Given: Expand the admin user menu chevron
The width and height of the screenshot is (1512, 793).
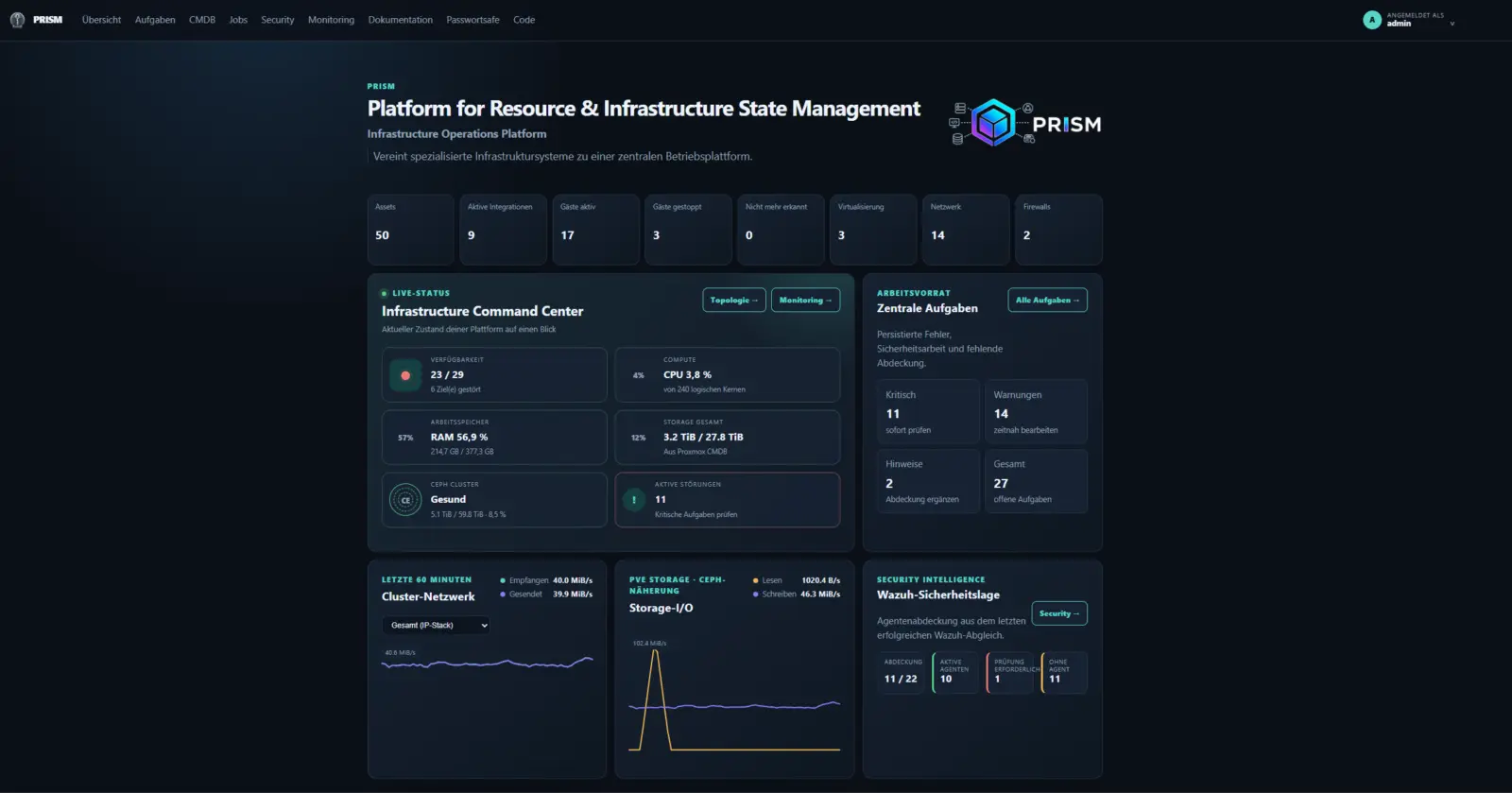Looking at the screenshot, I should [x=1452, y=24].
